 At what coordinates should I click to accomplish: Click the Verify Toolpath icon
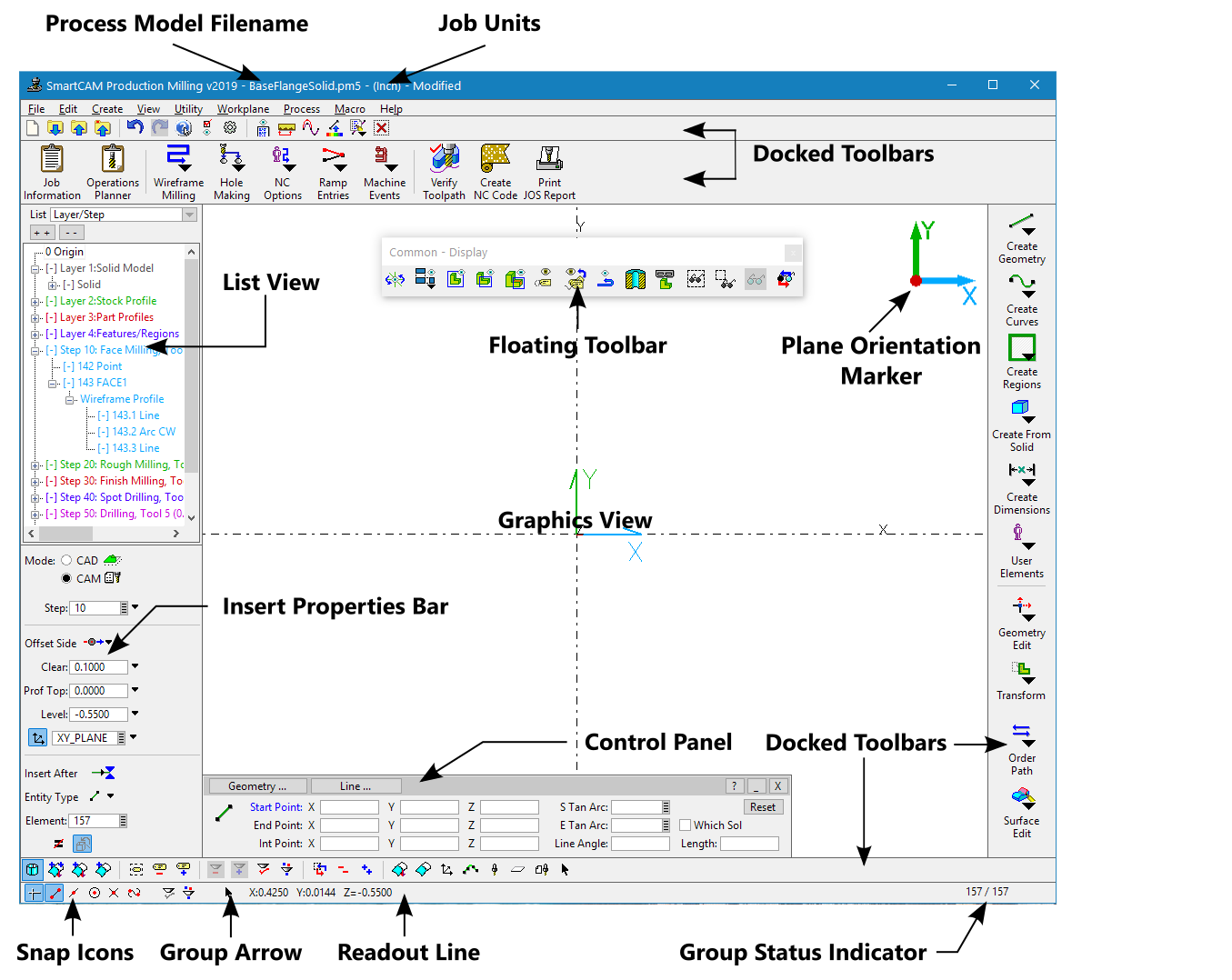(x=444, y=160)
